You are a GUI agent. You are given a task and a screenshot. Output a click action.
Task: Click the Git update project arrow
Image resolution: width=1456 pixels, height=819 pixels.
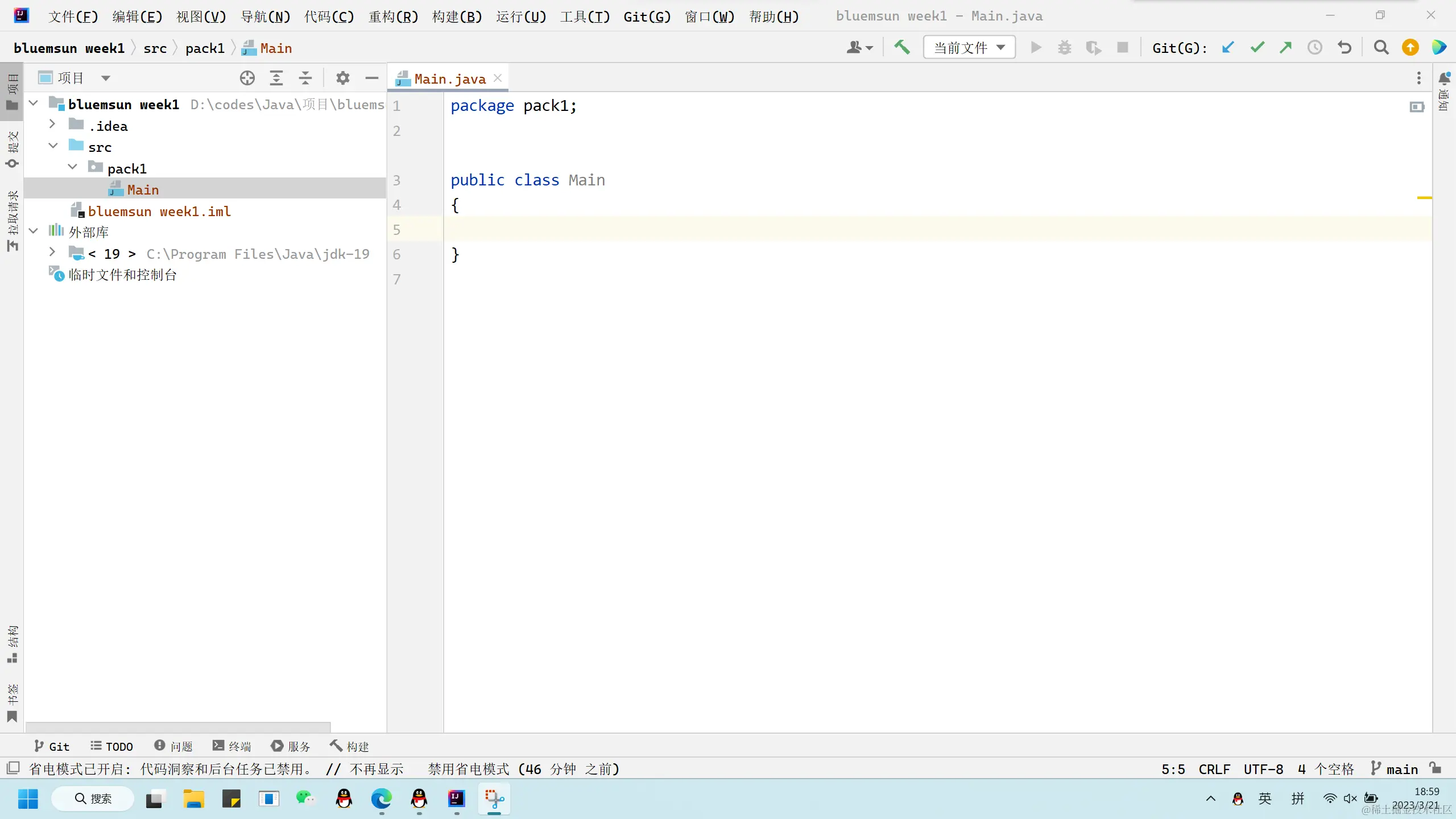coord(1228,48)
